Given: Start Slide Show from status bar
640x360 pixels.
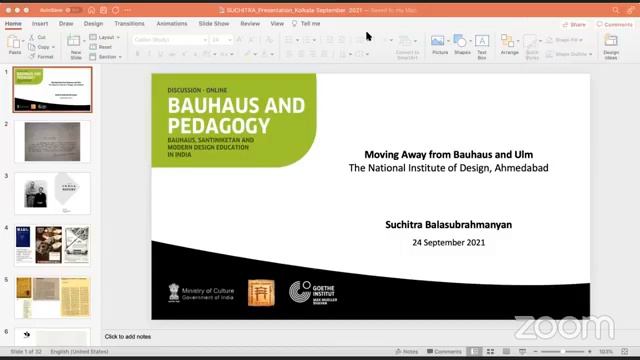Looking at the screenshot, I should pyautogui.click(x=522, y=351).
